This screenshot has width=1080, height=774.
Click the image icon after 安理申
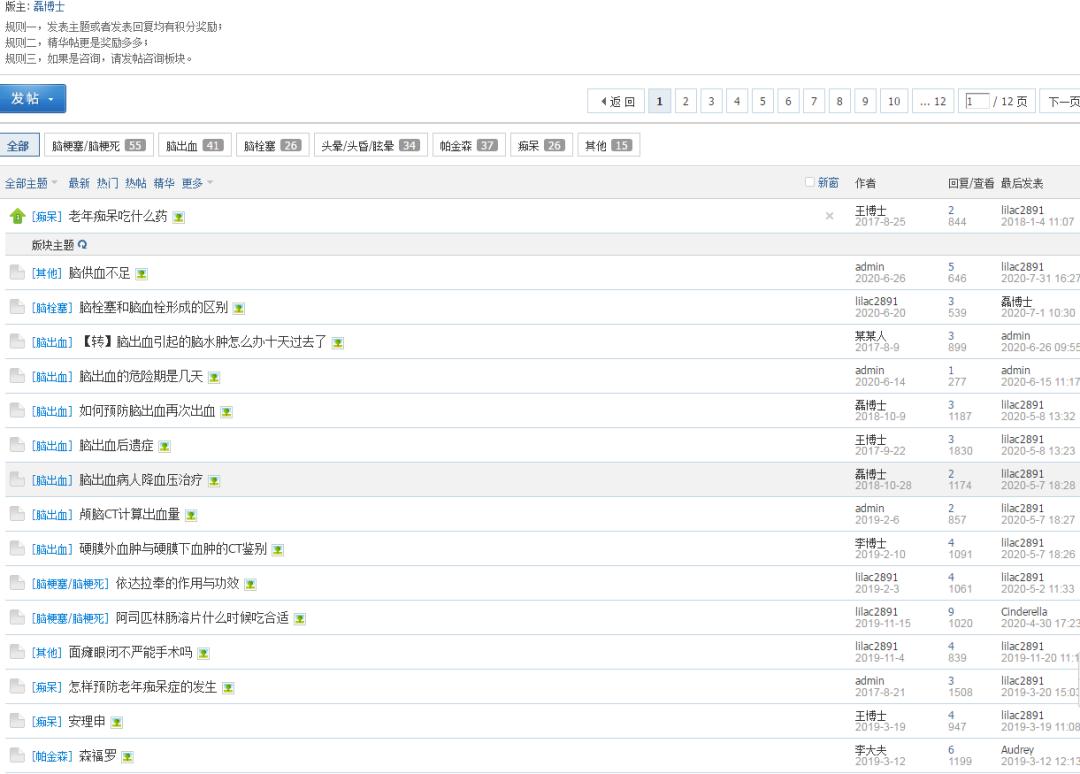click(116, 723)
